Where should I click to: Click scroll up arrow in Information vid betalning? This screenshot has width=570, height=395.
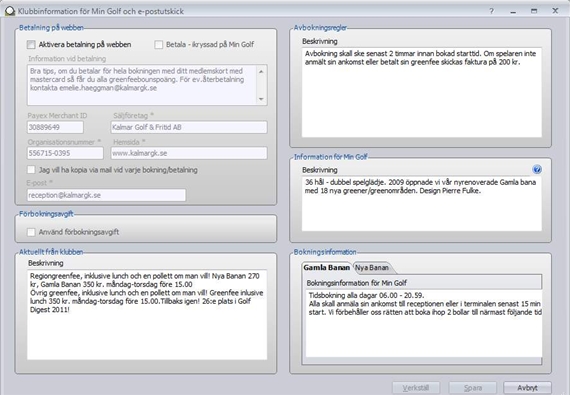click(x=261, y=72)
